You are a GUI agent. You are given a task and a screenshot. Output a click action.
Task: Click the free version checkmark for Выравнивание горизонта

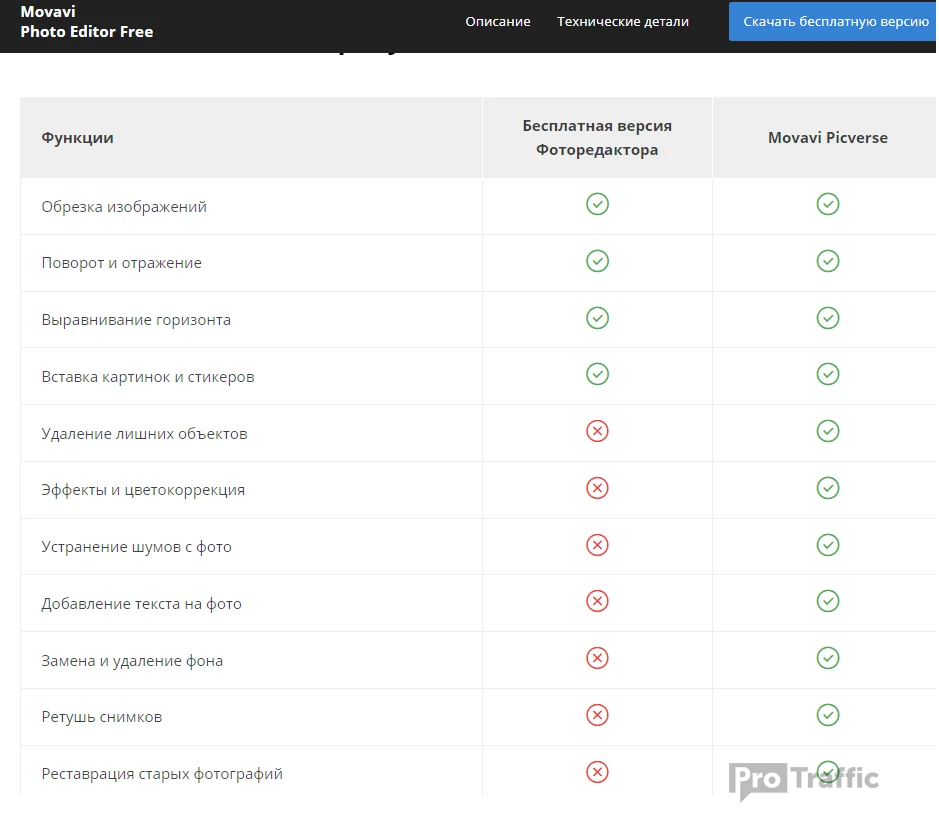click(597, 318)
